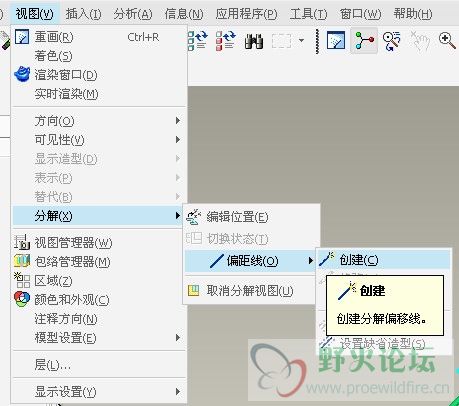Open the 插入(I) menu
Screen dimensions: 459x406
(83, 14)
